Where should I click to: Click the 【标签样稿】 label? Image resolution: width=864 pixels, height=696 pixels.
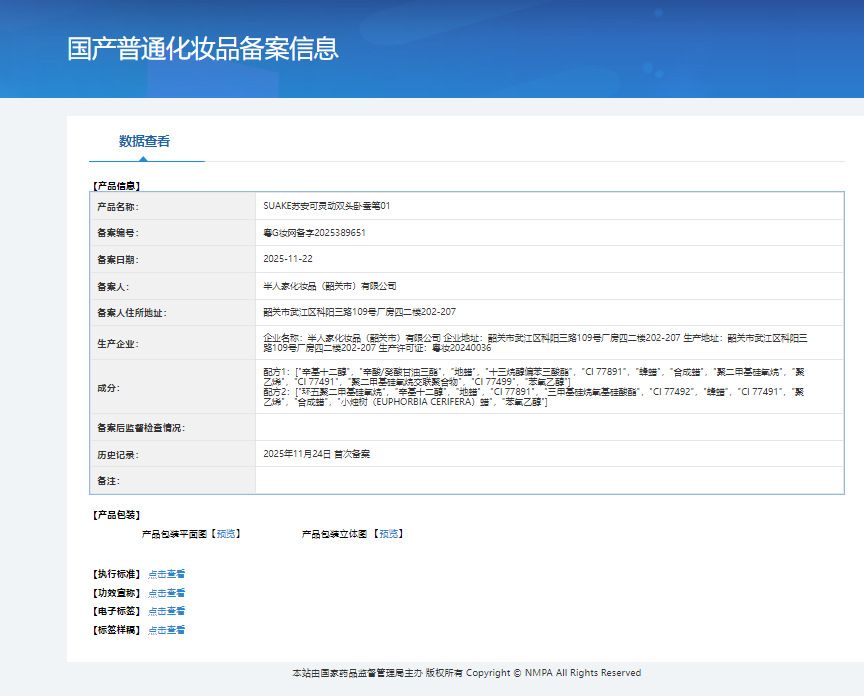pyautogui.click(x=116, y=629)
